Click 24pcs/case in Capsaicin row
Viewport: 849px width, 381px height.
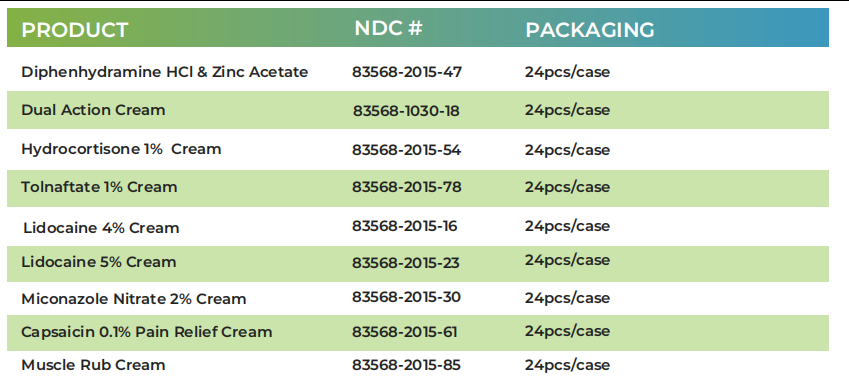click(567, 331)
